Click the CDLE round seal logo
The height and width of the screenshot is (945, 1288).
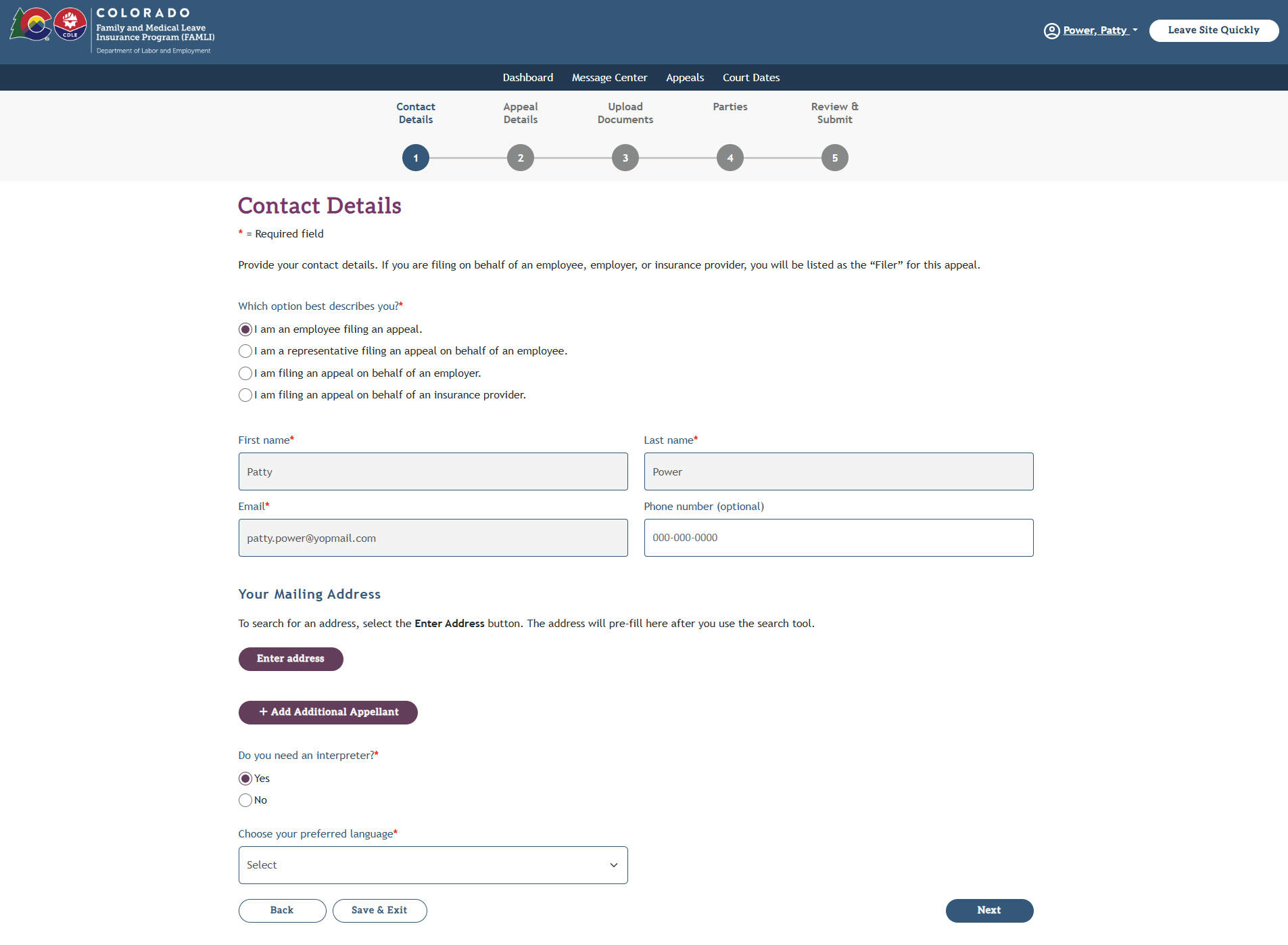coord(70,24)
